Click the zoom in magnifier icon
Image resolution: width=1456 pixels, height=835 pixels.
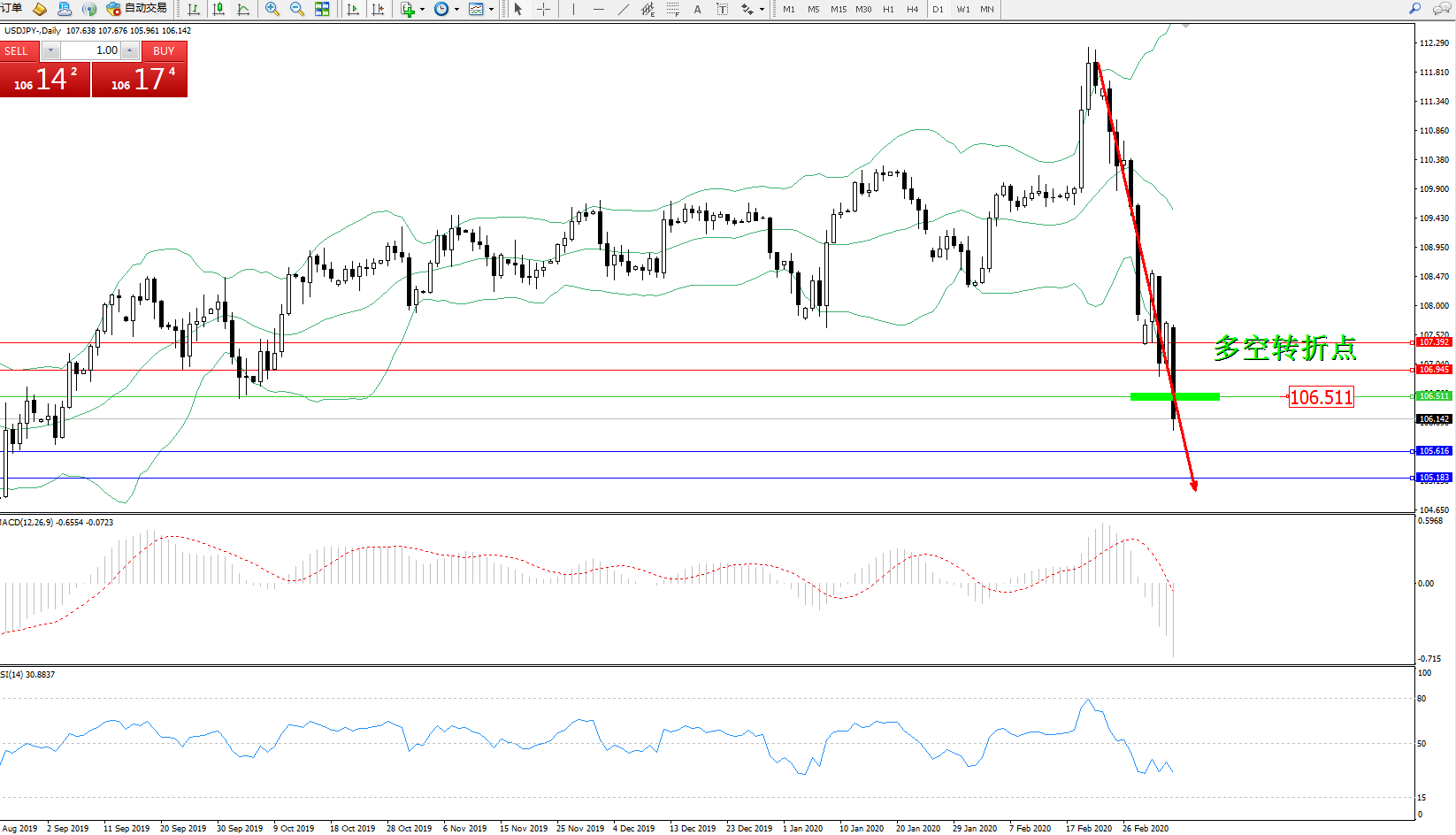(272, 9)
